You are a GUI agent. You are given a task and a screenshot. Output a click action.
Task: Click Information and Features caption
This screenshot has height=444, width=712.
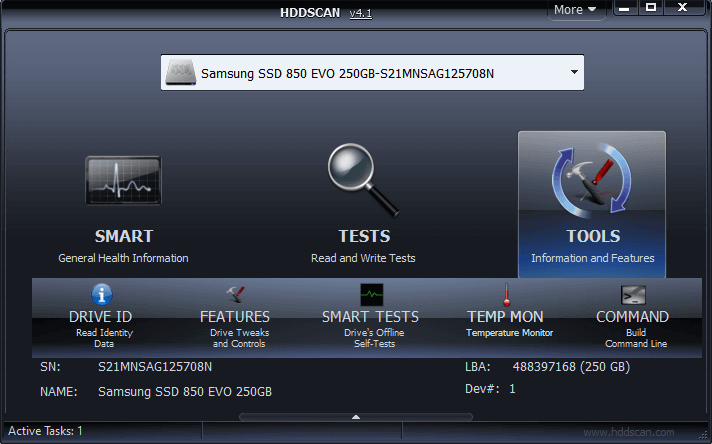click(x=593, y=258)
